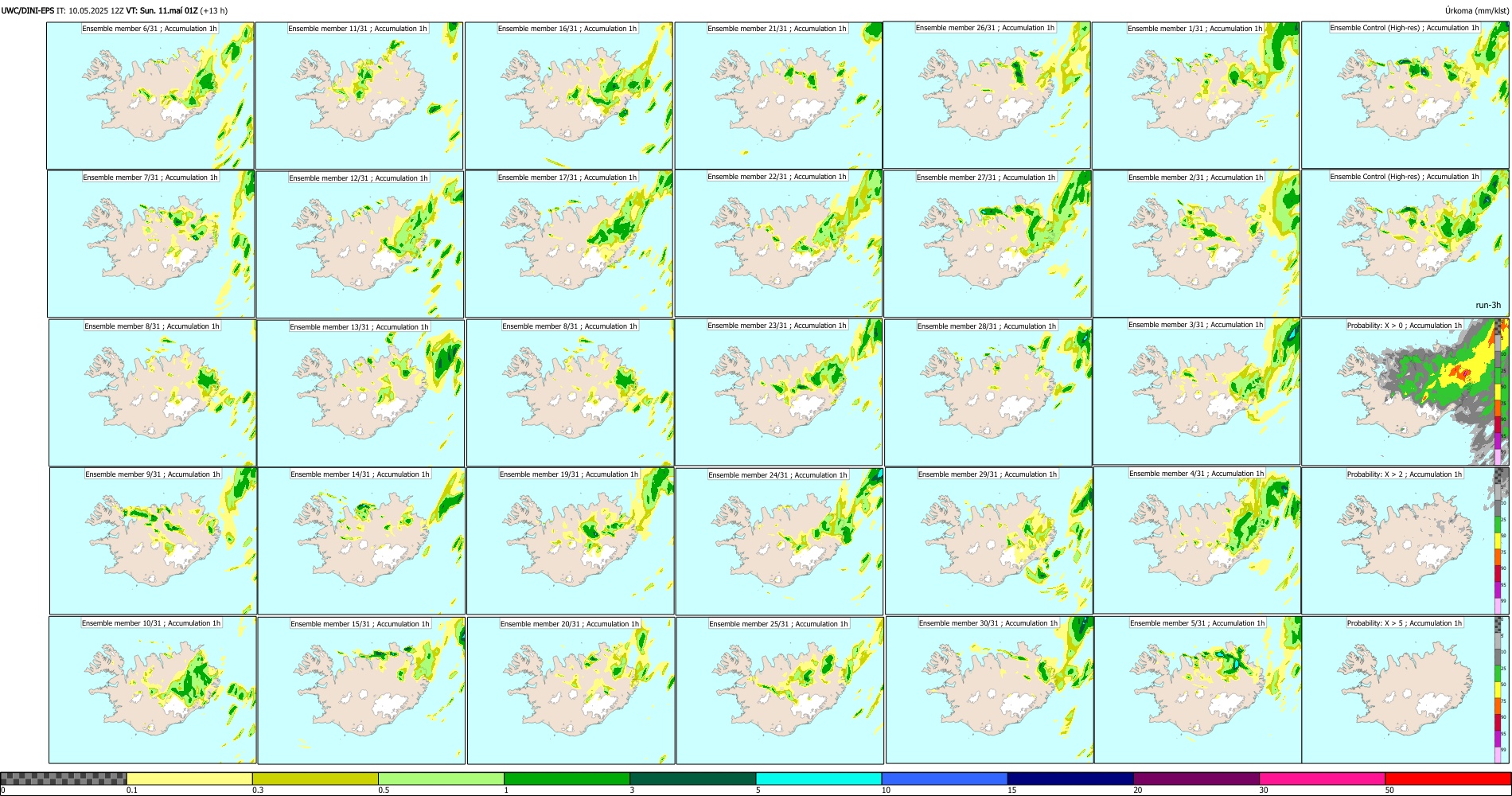Click the navy 15–20 legend color segment
The height and width of the screenshot is (796, 1512).
[x=1070, y=778]
